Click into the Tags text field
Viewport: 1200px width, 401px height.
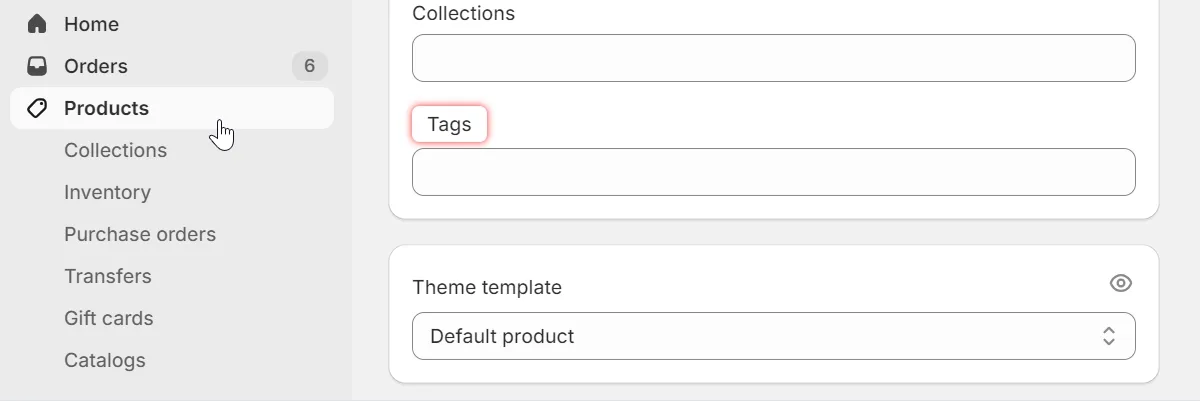(773, 172)
